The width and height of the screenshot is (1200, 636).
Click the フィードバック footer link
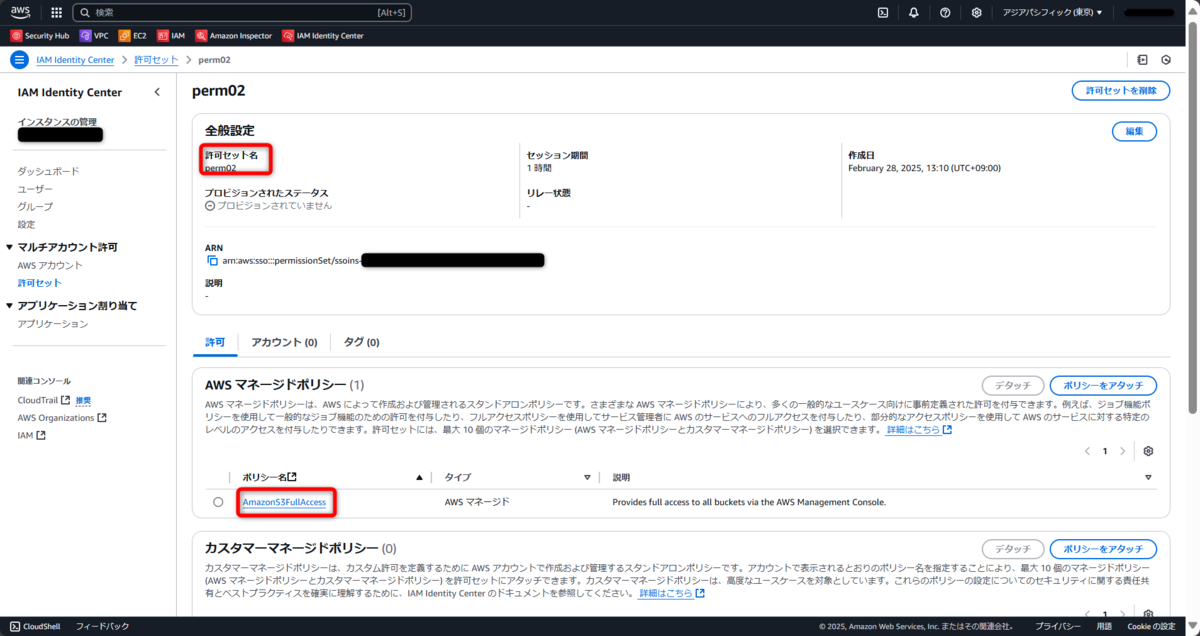click(x=102, y=626)
